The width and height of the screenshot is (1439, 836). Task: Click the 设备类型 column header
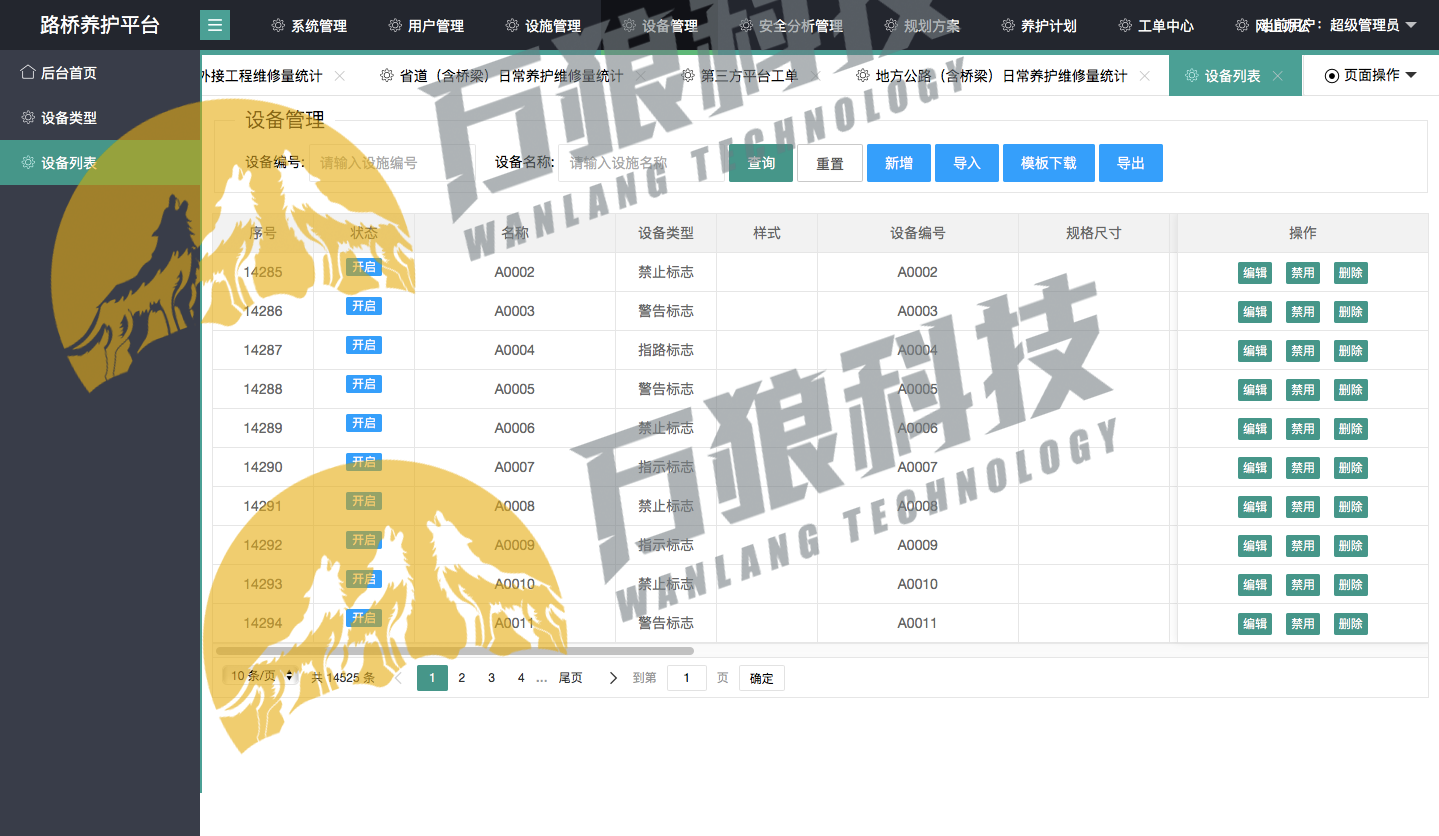666,233
